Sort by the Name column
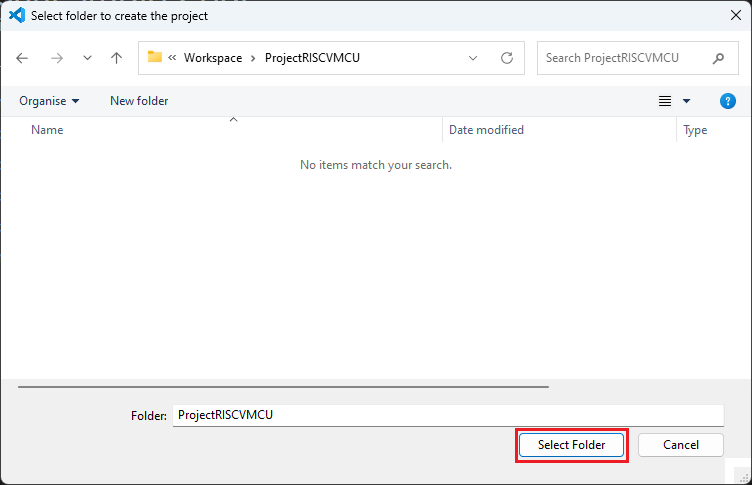 click(x=47, y=130)
